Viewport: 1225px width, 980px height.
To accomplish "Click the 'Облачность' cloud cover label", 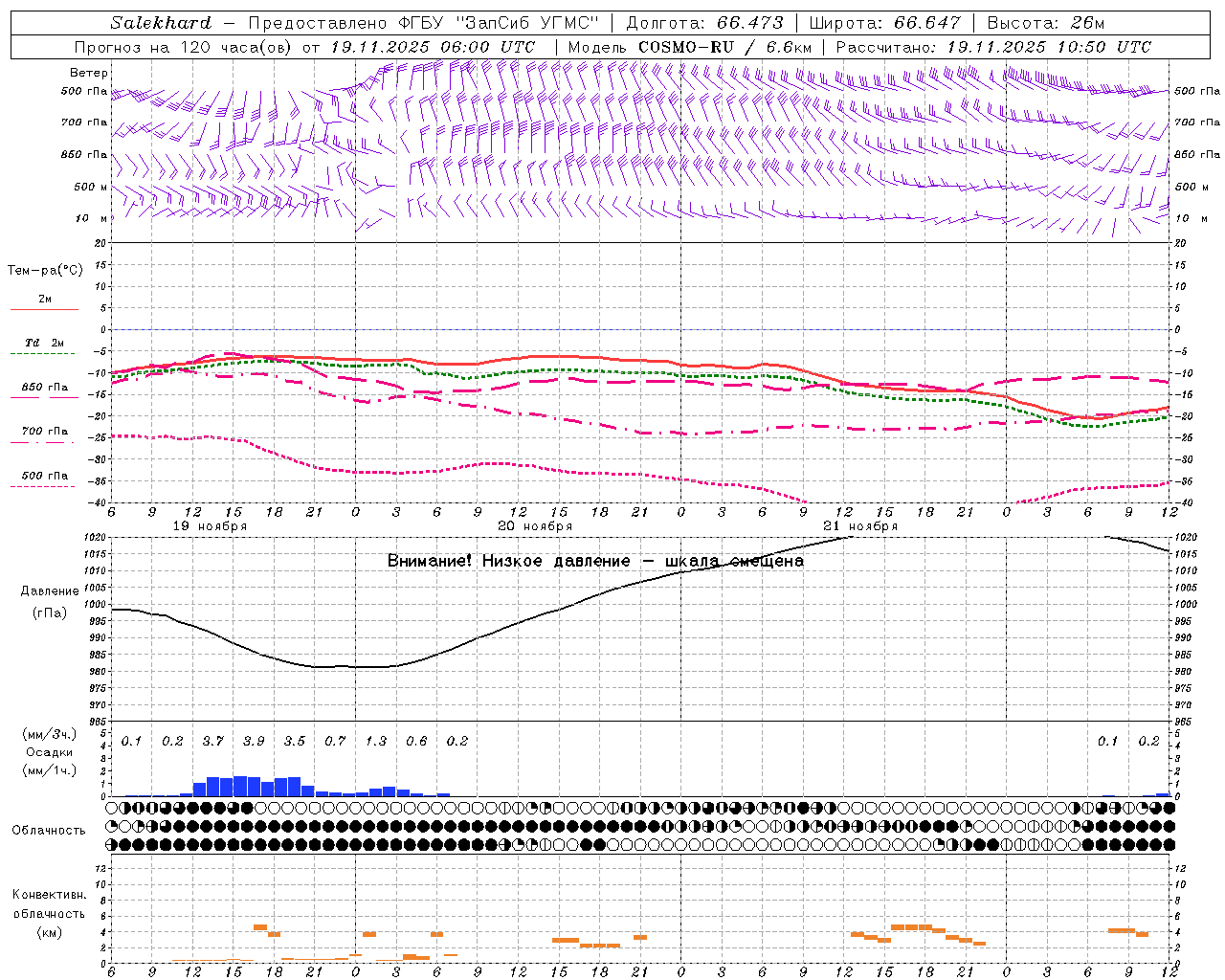I will tap(49, 831).
